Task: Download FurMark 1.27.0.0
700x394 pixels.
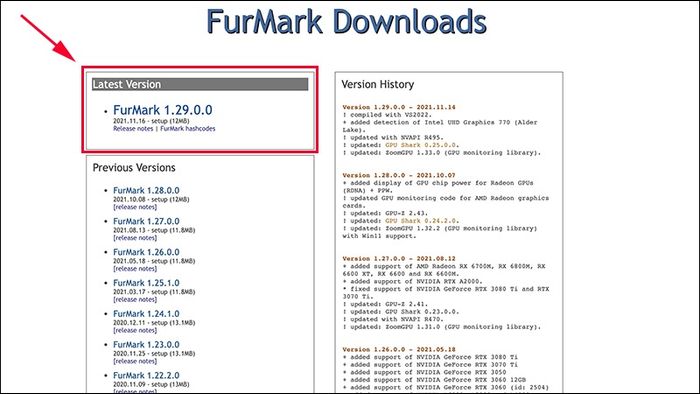Action: pyautogui.click(x=146, y=221)
